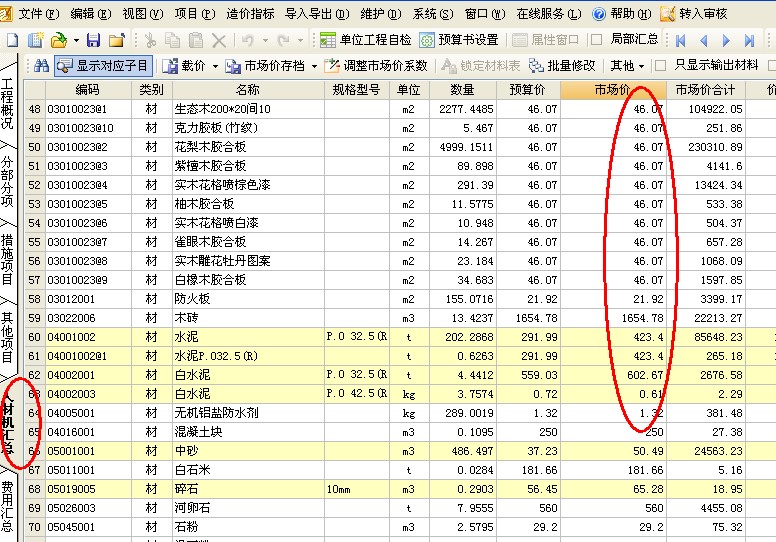Open the Redo history dropdown arrow

(x=300, y=40)
